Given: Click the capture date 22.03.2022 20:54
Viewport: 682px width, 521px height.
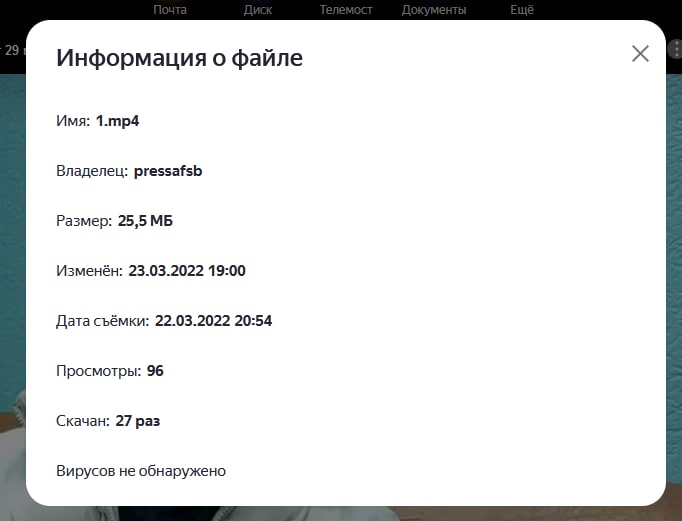Looking at the screenshot, I should [x=213, y=321].
